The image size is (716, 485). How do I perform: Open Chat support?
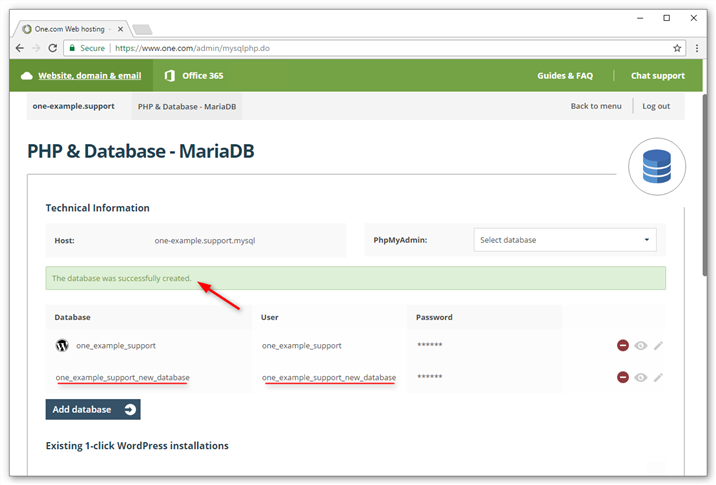point(658,76)
